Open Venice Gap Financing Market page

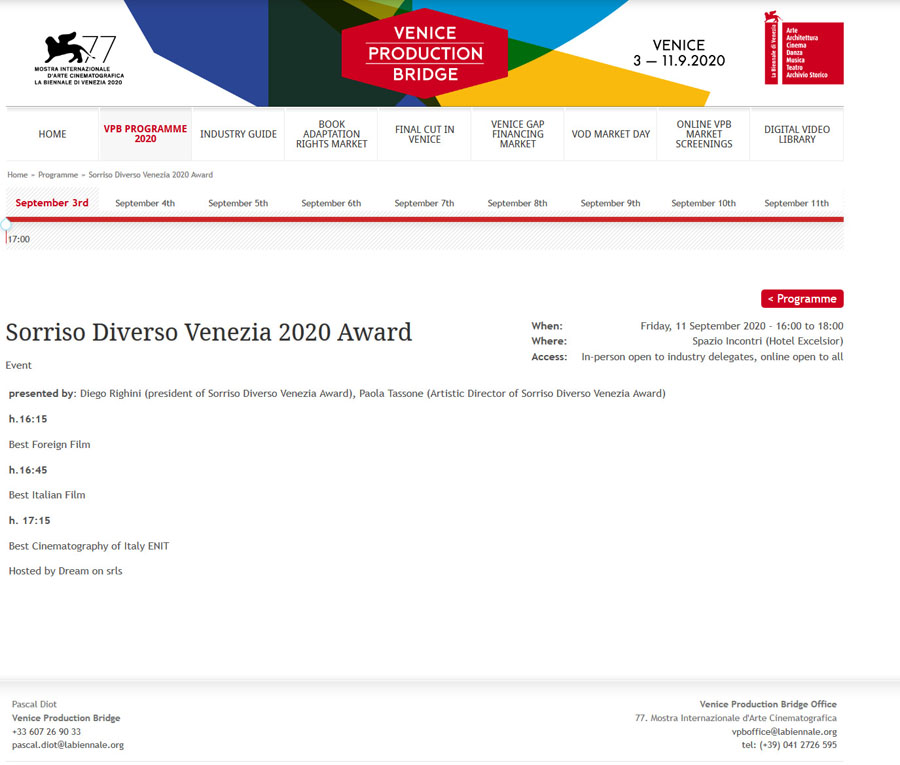(518, 134)
